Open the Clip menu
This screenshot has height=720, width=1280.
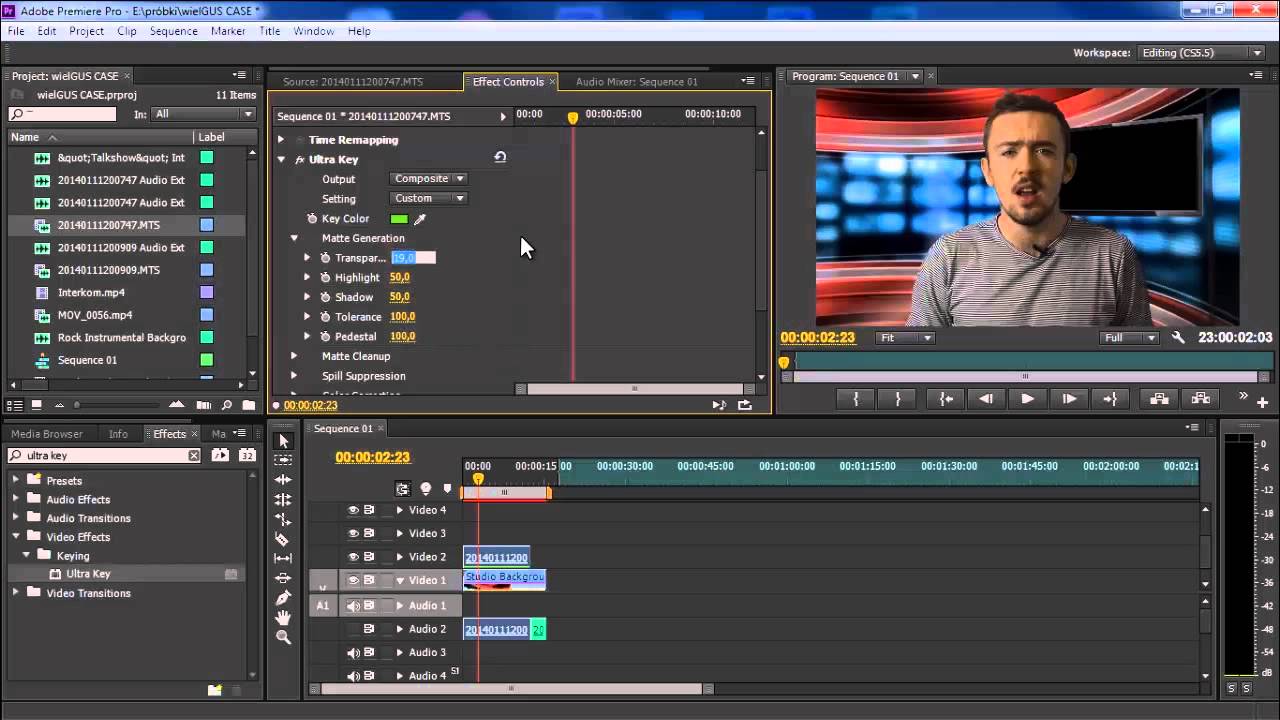127,31
